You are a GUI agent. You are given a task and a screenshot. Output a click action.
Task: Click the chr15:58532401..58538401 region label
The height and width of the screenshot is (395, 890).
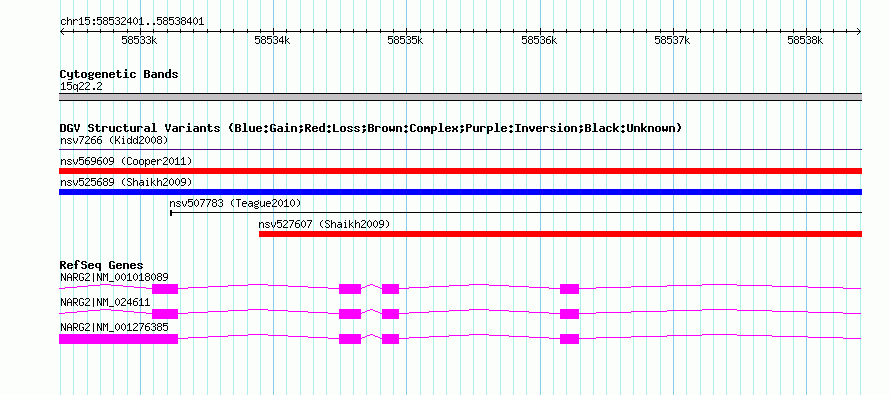(x=132, y=22)
